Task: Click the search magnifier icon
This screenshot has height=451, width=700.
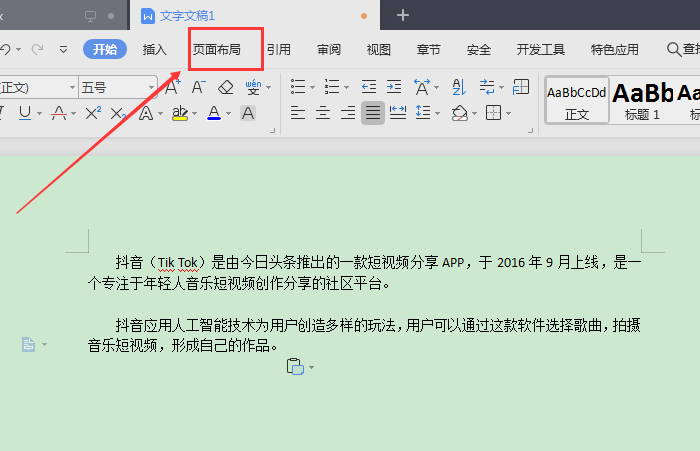Action: point(675,49)
